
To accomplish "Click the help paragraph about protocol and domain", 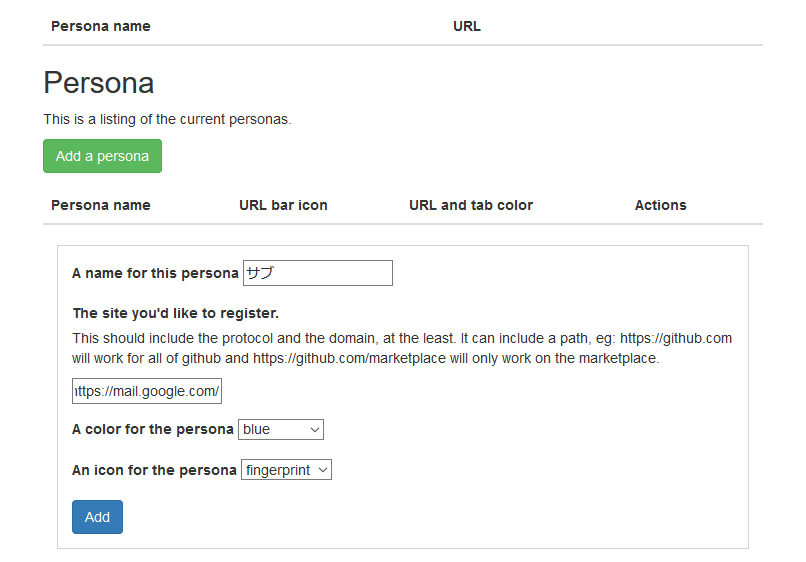I will (x=402, y=348).
